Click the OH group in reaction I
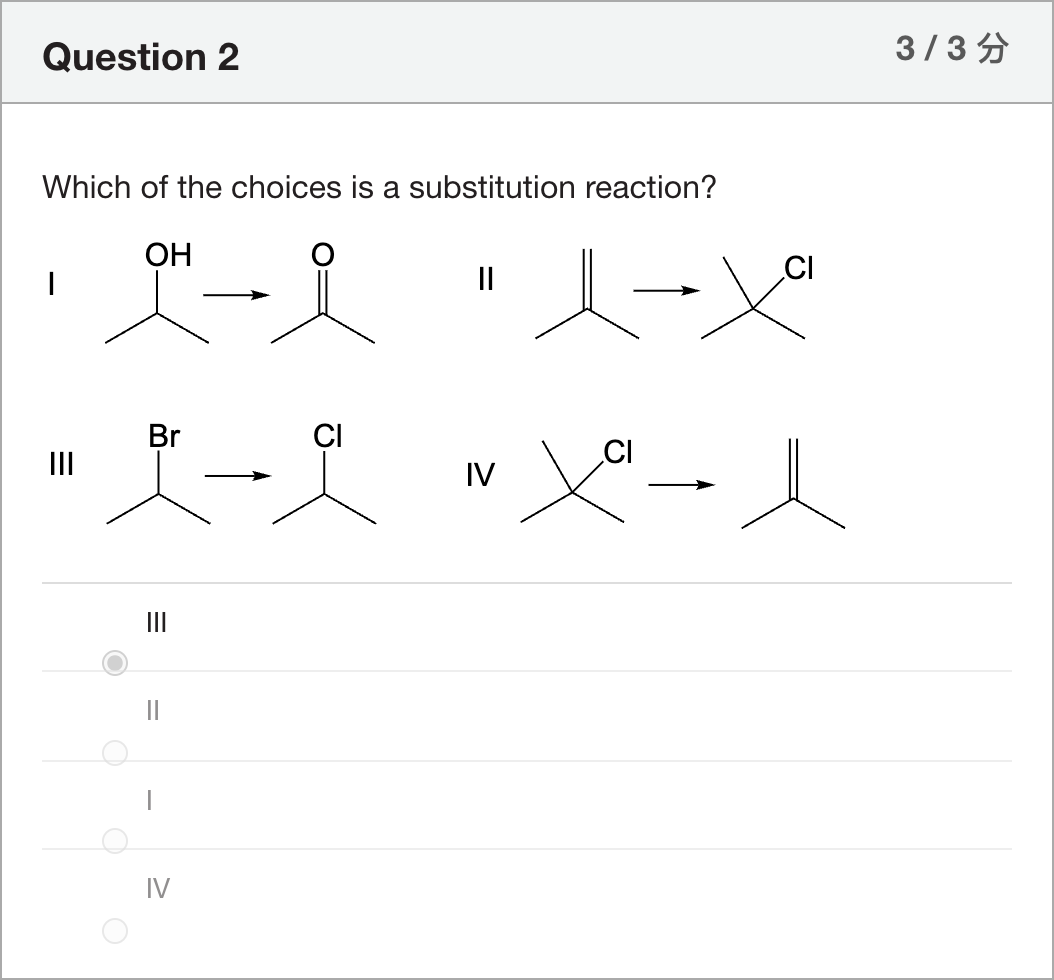1054x980 pixels. pyautogui.click(x=168, y=255)
